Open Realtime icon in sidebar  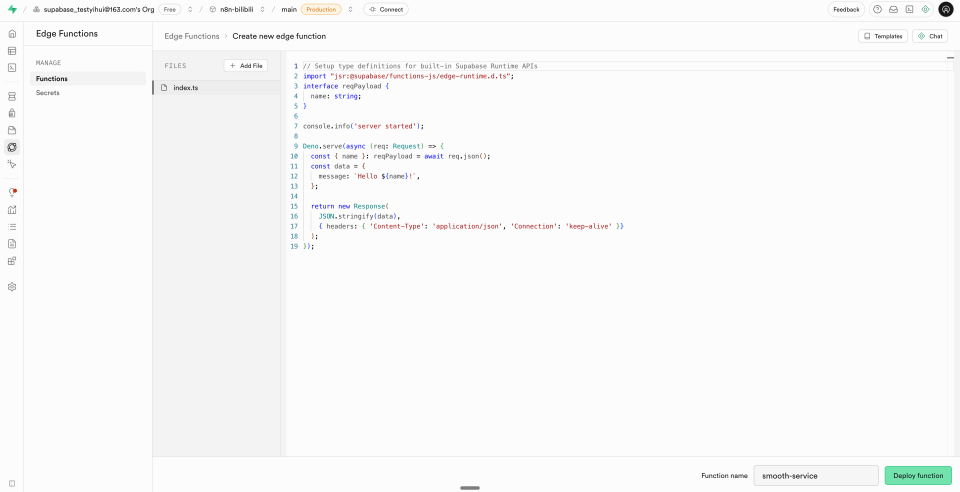pos(12,163)
